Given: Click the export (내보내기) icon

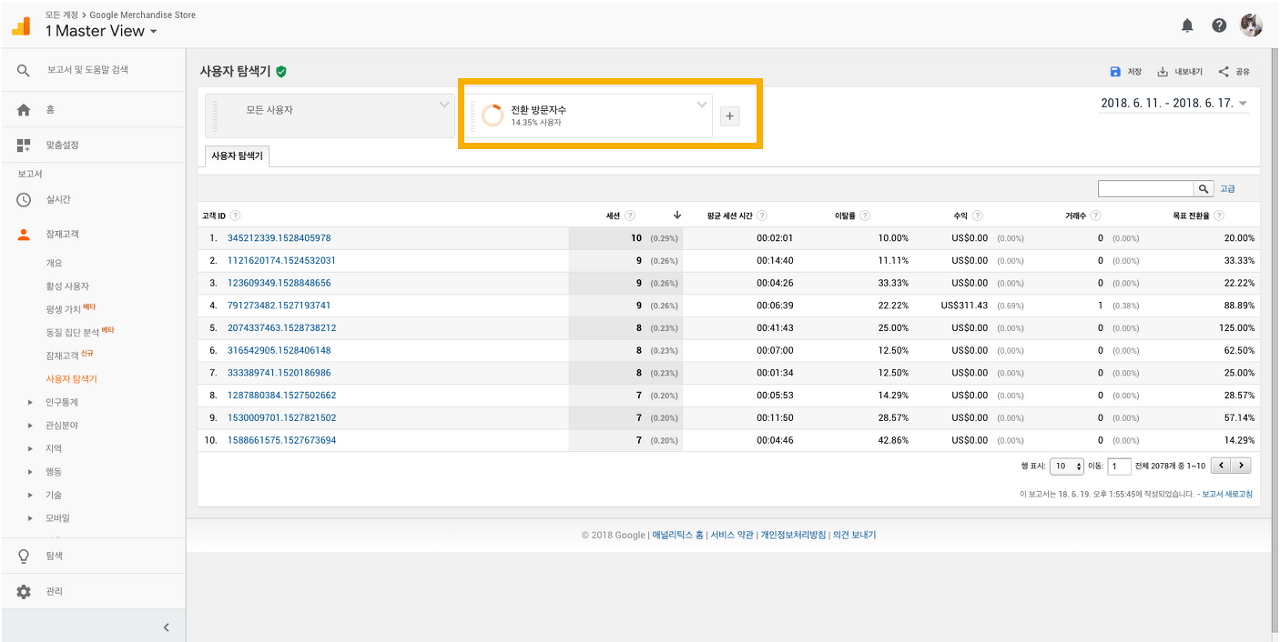Looking at the screenshot, I should [1163, 72].
